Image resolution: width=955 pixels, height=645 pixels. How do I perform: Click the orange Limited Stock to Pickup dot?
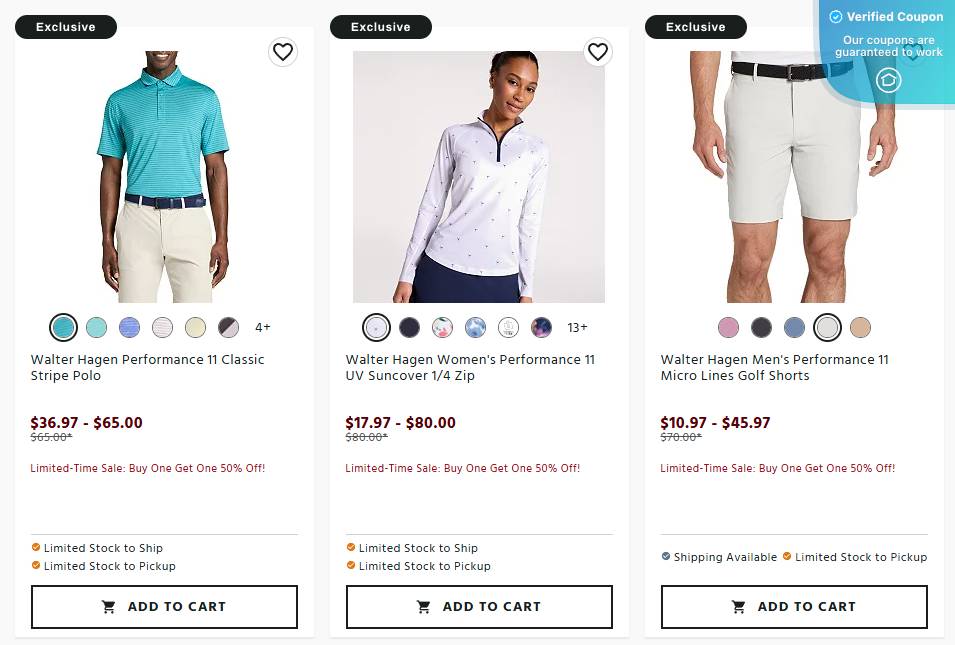pyautogui.click(x=38, y=566)
